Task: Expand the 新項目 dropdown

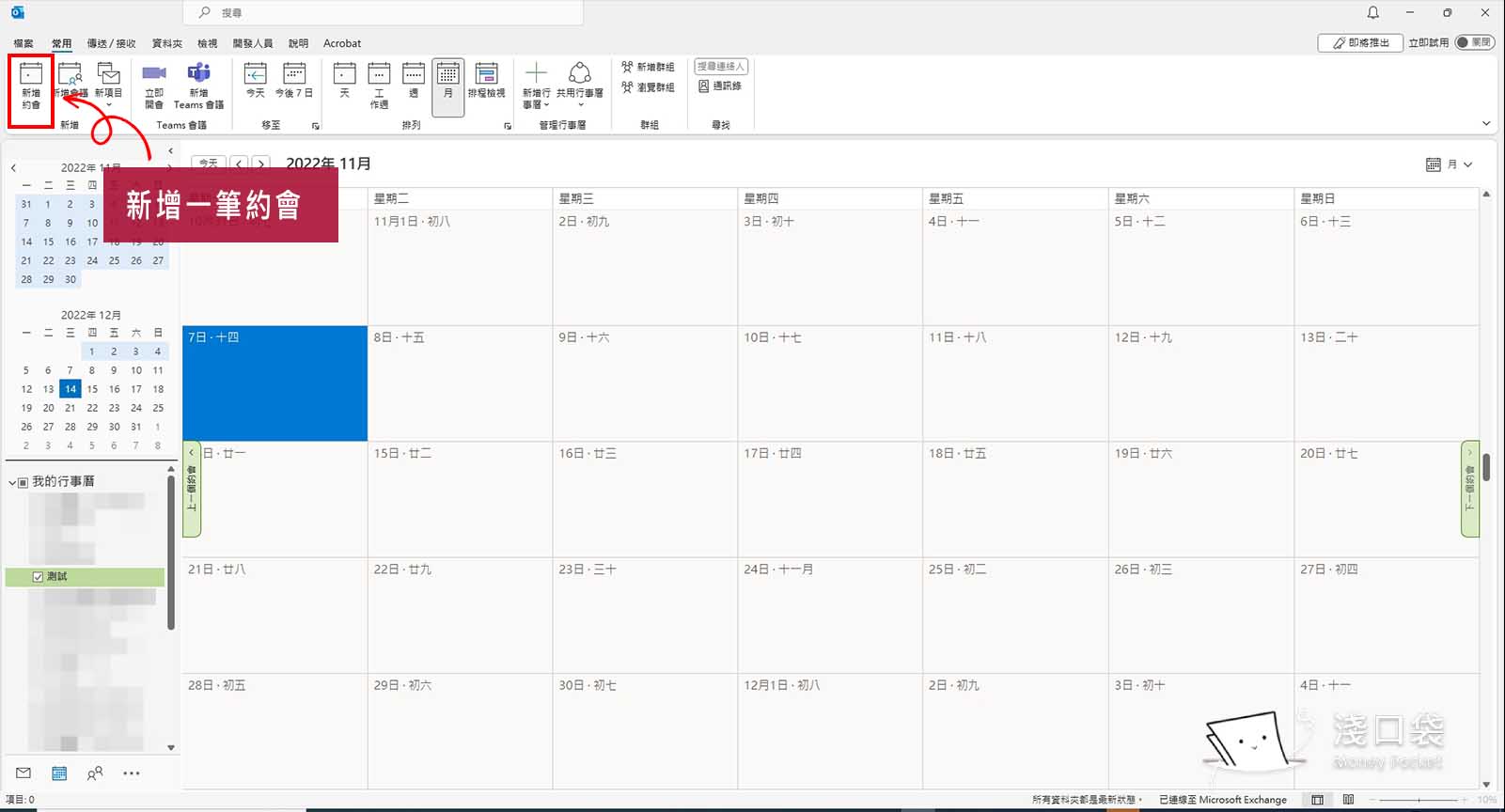Action: pos(109,104)
